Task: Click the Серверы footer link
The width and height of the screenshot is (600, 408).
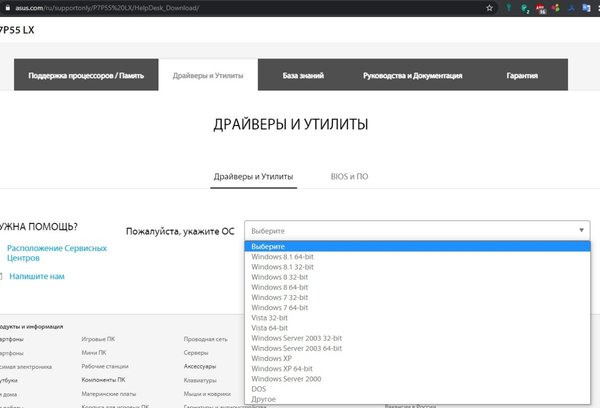Action: 196,353
